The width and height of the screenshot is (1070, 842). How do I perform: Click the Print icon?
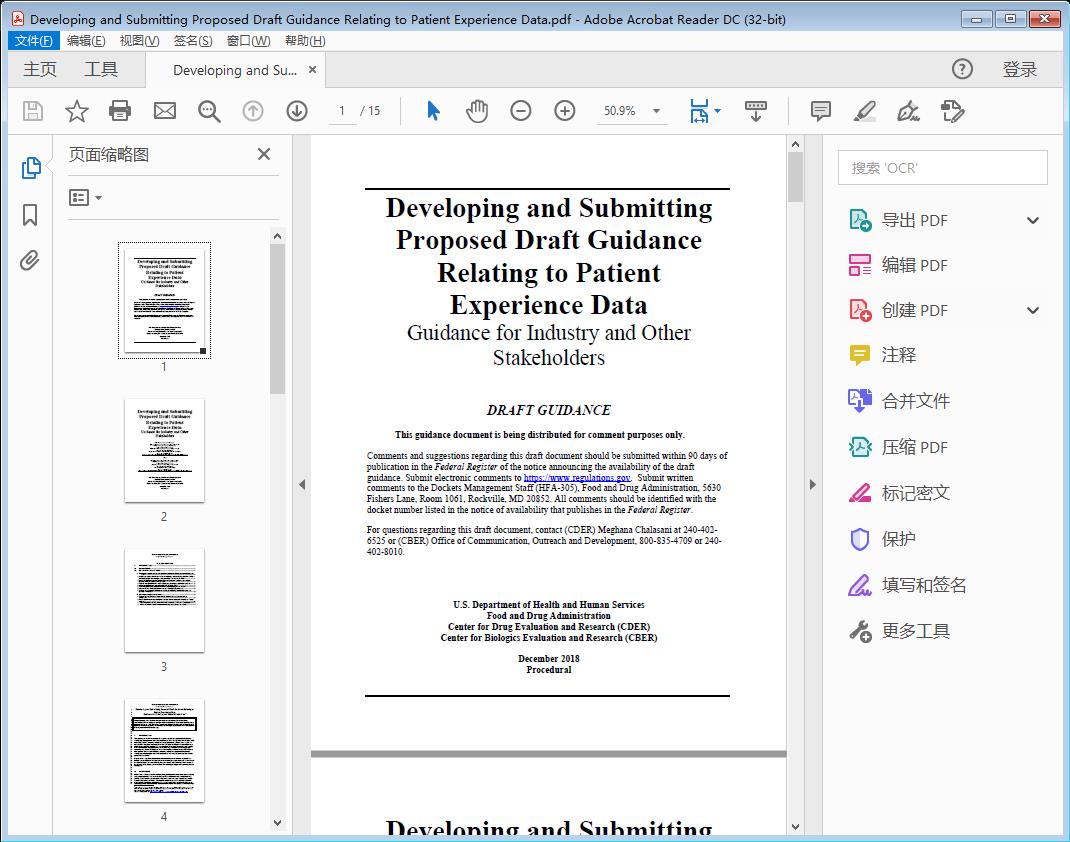pos(120,111)
